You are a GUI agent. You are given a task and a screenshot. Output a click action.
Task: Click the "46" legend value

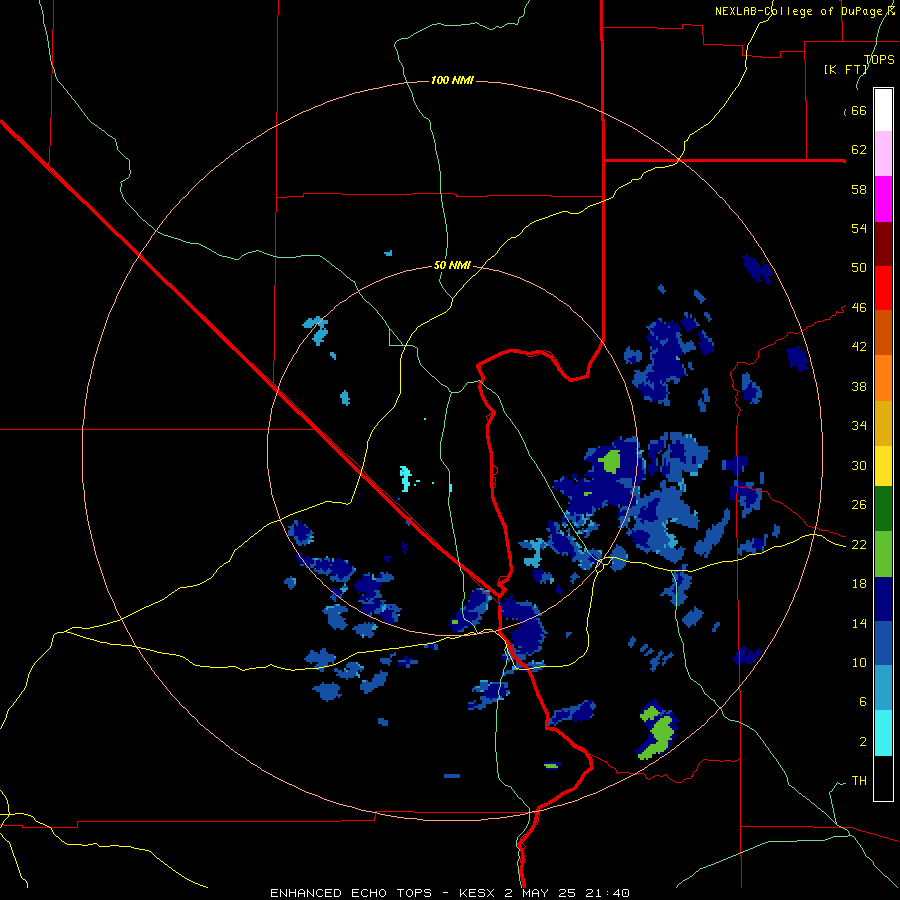click(x=859, y=307)
